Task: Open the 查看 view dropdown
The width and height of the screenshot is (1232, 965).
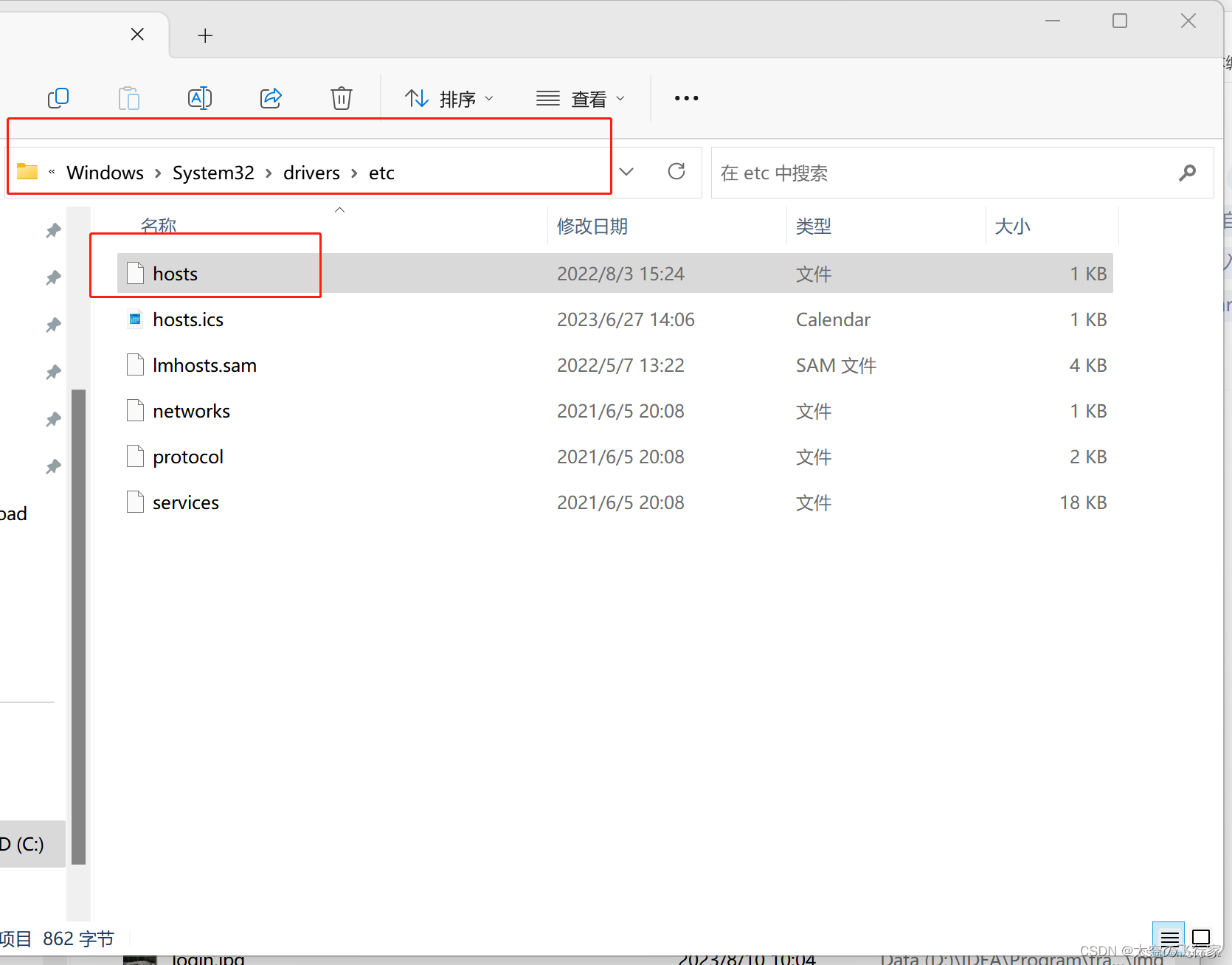Action: 581,99
